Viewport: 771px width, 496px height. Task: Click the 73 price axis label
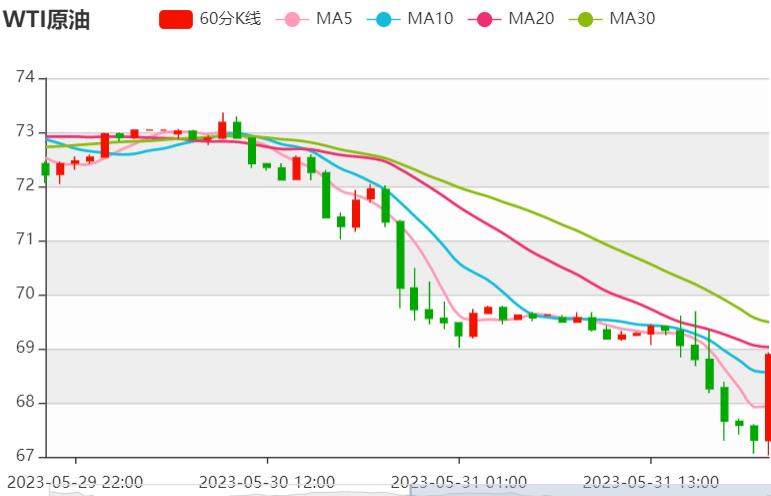pos(25,131)
